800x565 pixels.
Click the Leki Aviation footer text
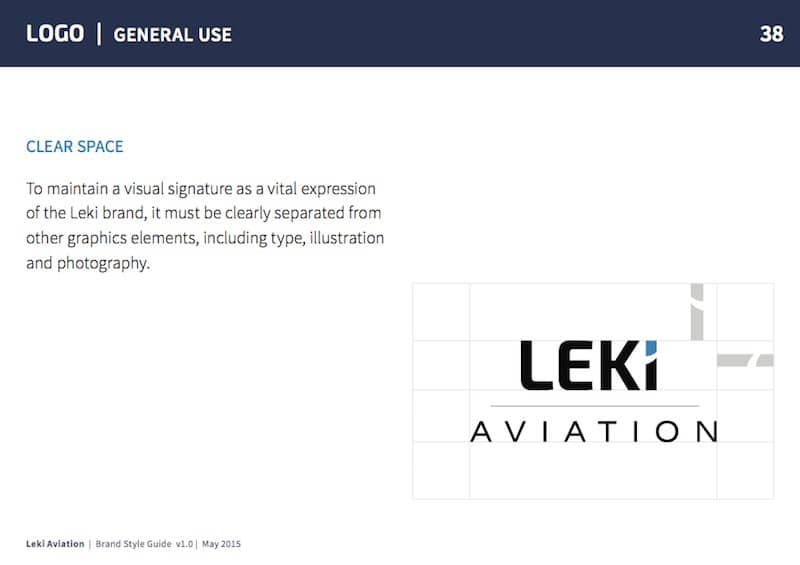(x=55, y=544)
